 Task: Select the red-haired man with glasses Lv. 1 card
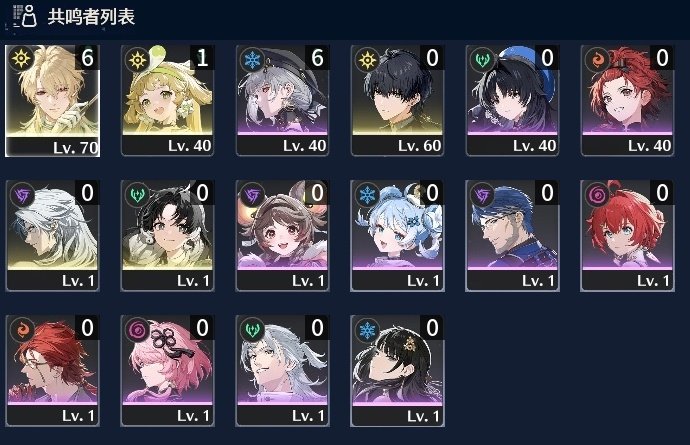tap(52, 371)
